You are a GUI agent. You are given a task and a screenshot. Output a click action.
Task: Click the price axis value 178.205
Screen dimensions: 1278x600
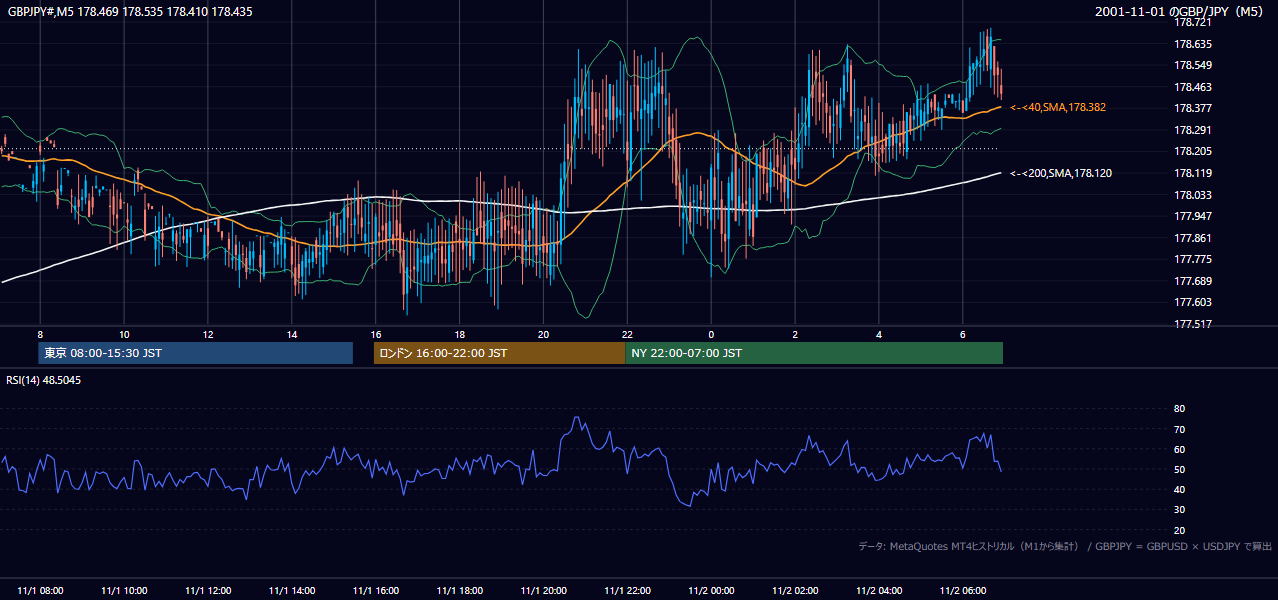1192,151
